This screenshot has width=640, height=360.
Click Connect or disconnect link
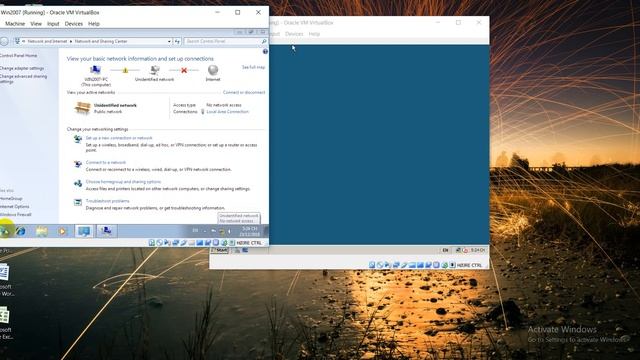[244, 92]
